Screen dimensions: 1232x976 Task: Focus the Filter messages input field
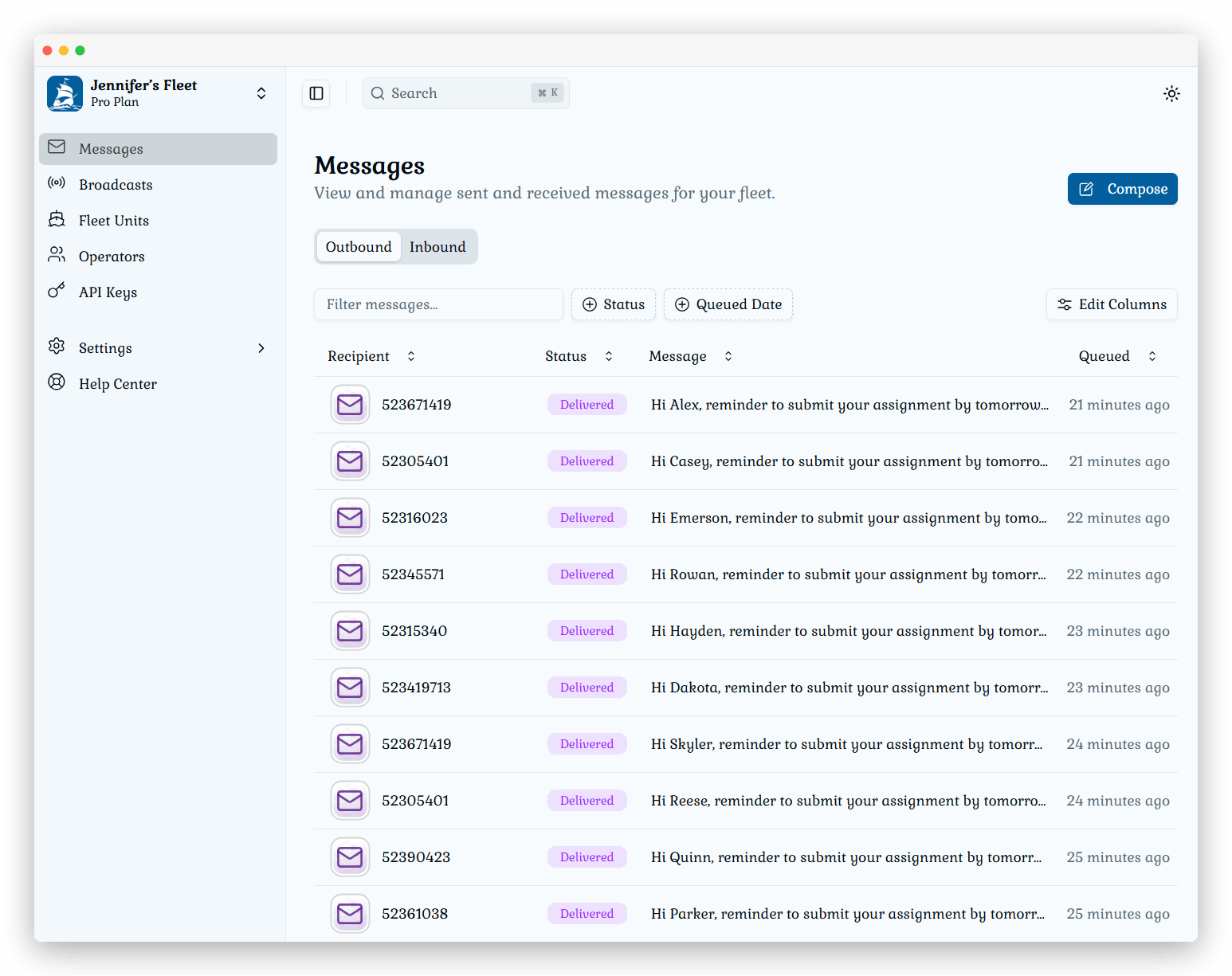(x=438, y=304)
